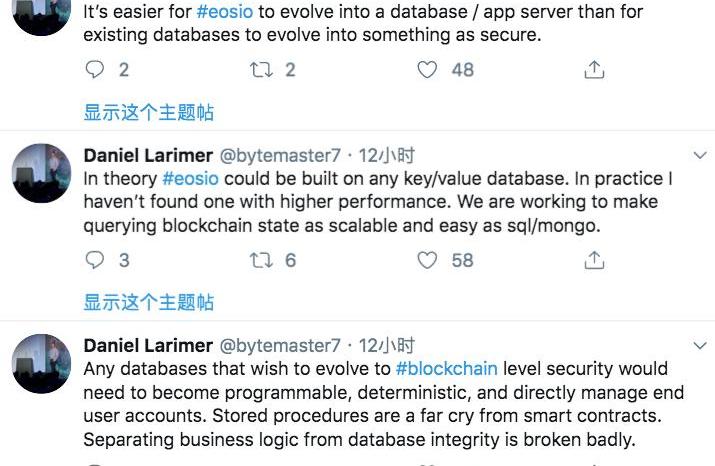This screenshot has height=466, width=715.
Task: Show thread link under 58-likes tweet
Action: 149,302
